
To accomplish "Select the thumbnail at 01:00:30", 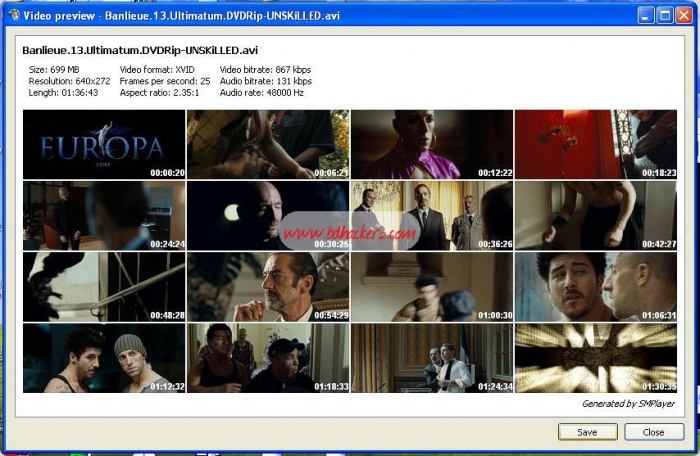I will (432, 287).
